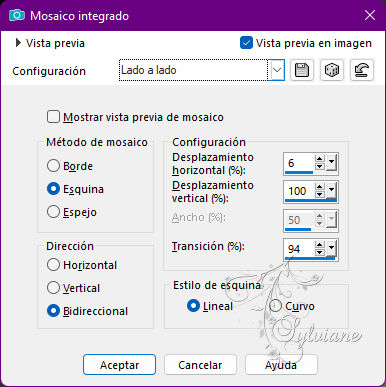Screen dimensions: 386x387
Task: Decrease vertical offset with down arrow
Action: click(x=320, y=194)
